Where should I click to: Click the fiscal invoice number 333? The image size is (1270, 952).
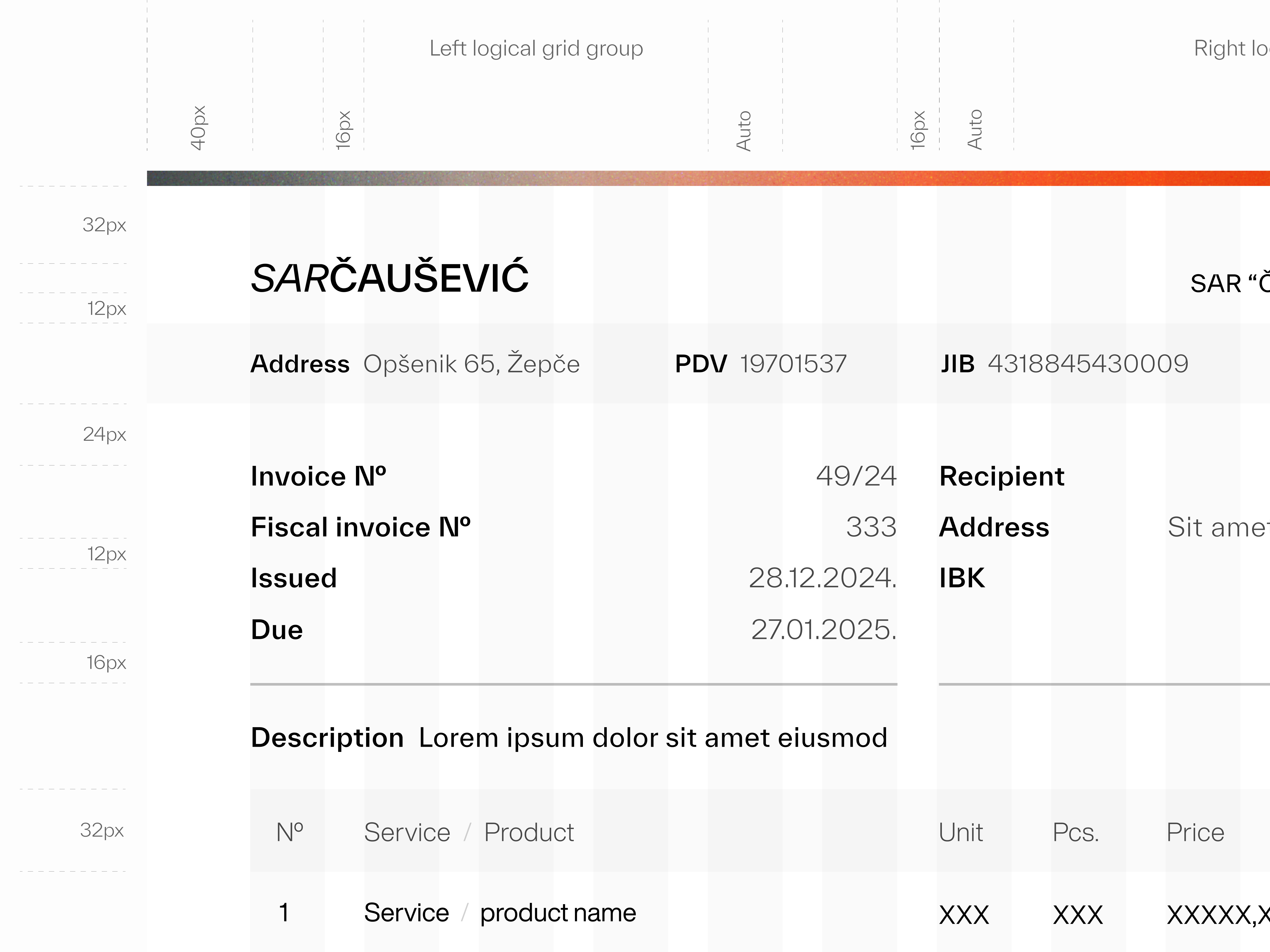[870, 527]
